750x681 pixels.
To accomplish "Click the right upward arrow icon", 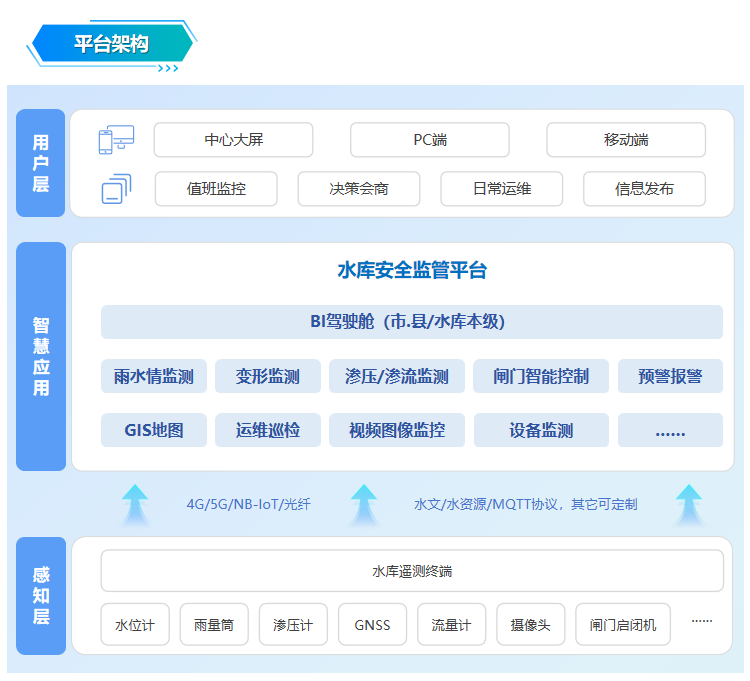I will pyautogui.click(x=689, y=505).
